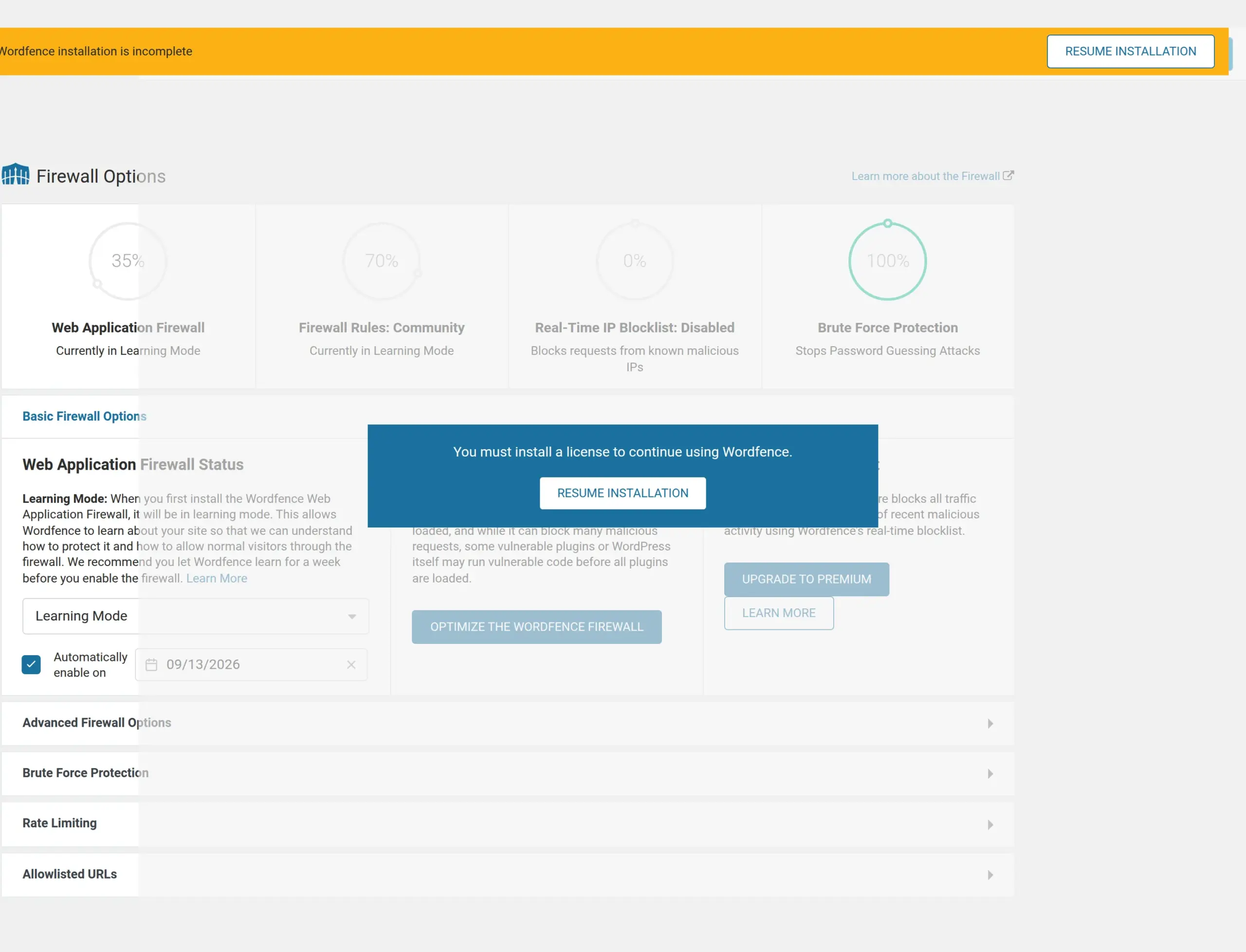The height and width of the screenshot is (952, 1246).
Task: Click the external link icon beside Firewall link
Action: click(x=1008, y=176)
